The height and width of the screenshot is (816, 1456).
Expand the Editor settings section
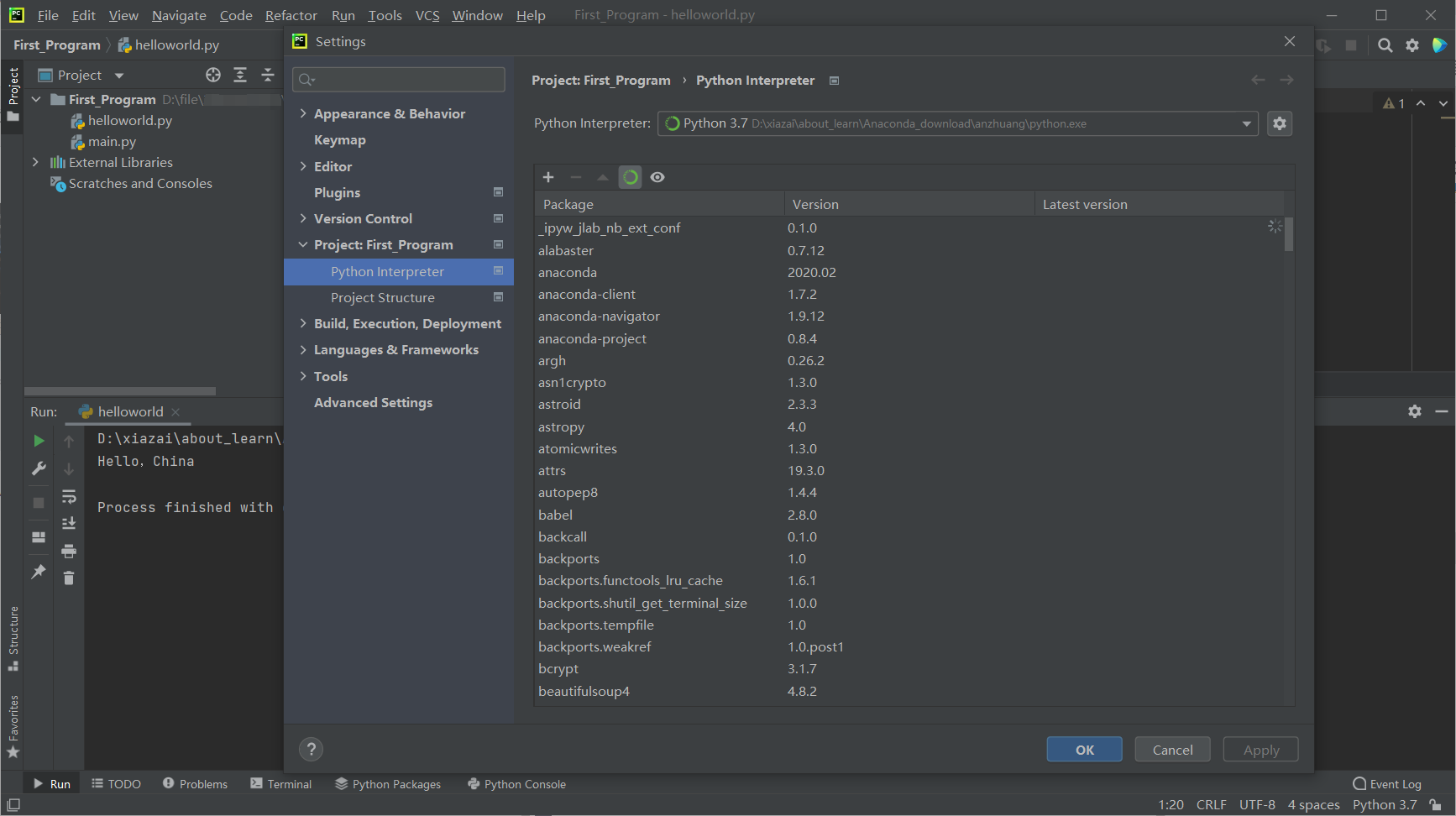[x=303, y=166]
